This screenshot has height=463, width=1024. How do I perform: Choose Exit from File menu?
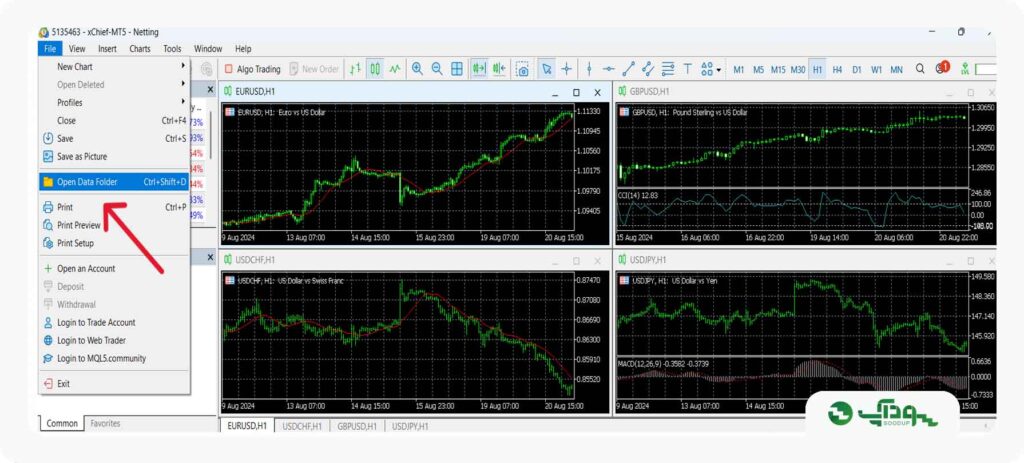[114, 384]
